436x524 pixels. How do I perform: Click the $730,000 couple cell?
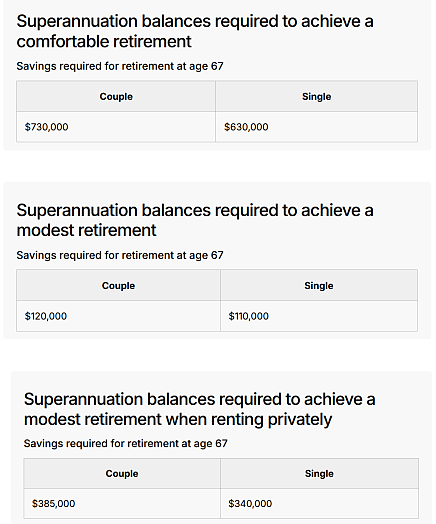(x=116, y=127)
